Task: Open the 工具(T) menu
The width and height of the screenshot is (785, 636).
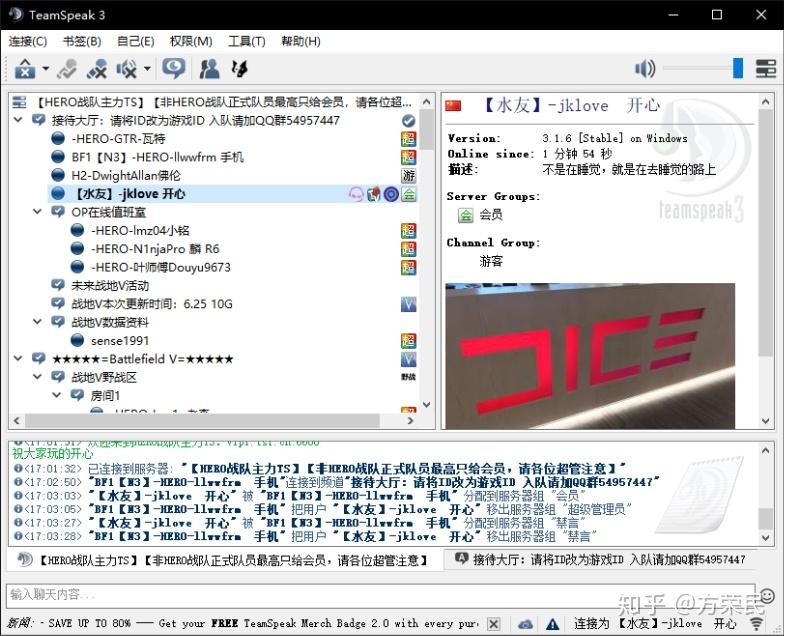Action: [x=246, y=41]
